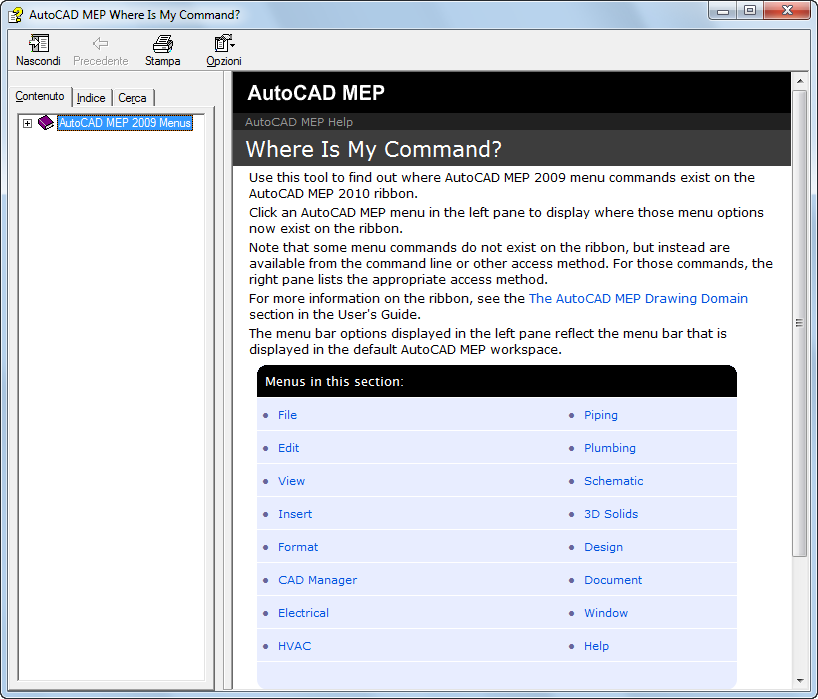Open the View menu link
The height and width of the screenshot is (699, 818).
[x=292, y=481]
